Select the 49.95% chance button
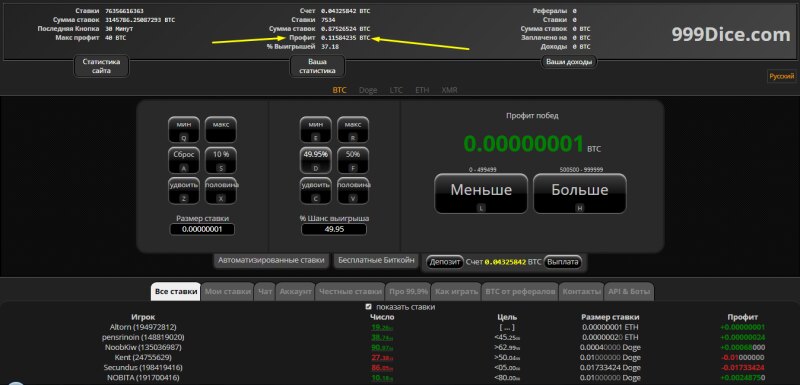 pos(315,160)
